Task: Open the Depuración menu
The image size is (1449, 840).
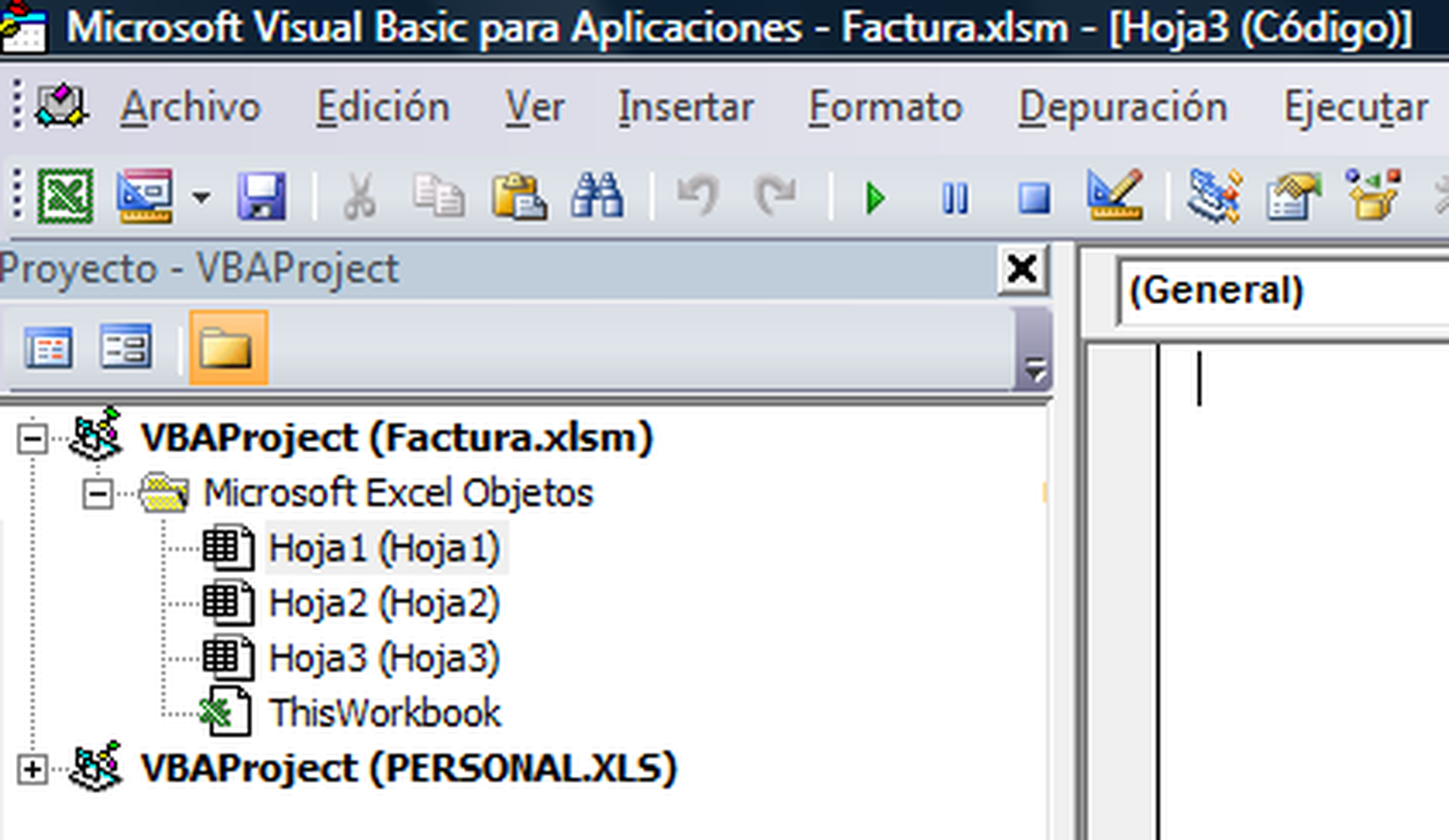Action: click(1123, 106)
